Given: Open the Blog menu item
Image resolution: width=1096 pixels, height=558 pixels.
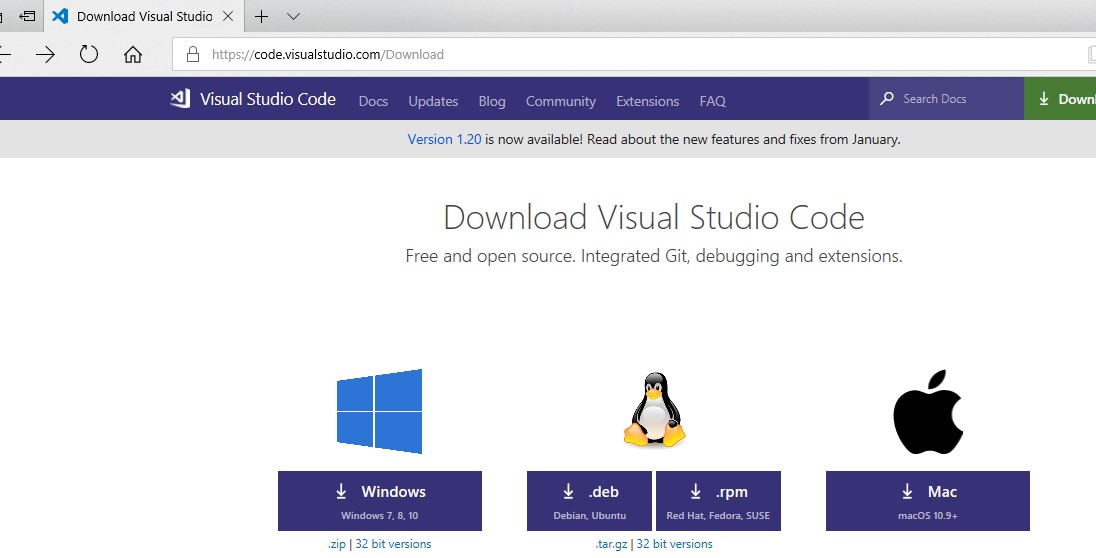Looking at the screenshot, I should coord(492,101).
